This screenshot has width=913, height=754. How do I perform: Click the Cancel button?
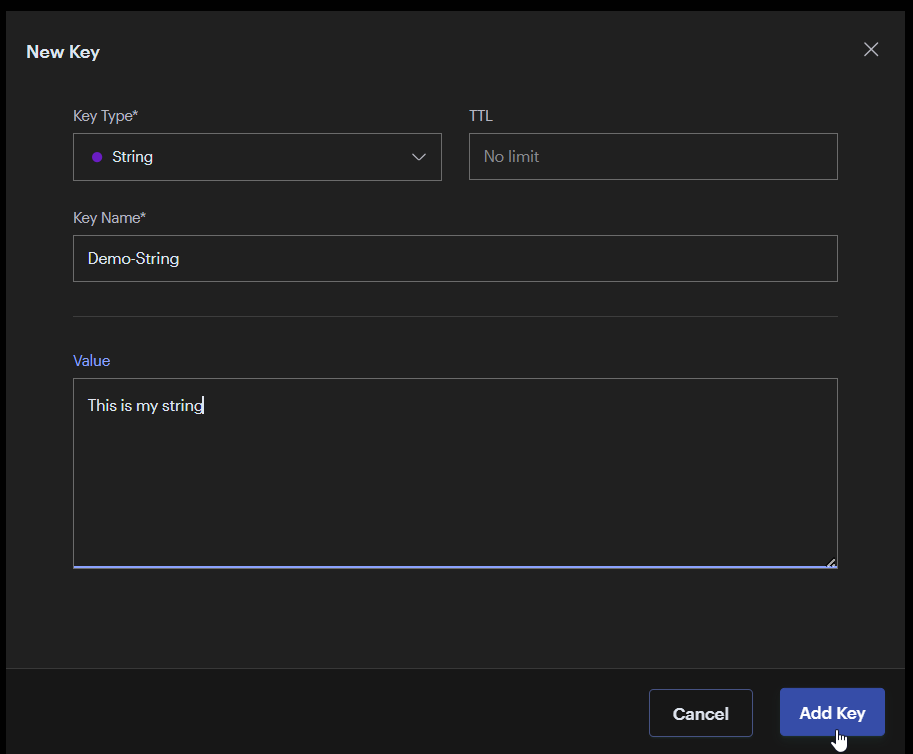[x=700, y=713]
